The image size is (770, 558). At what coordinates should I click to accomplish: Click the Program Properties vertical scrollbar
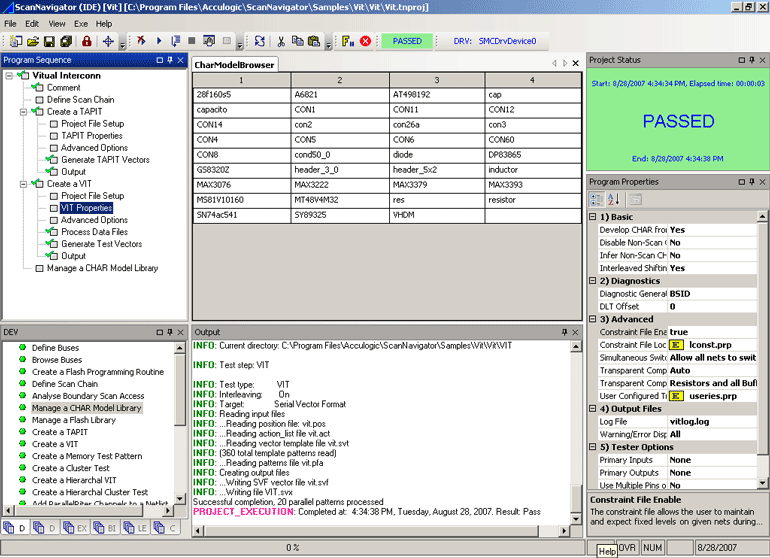[x=762, y=350]
